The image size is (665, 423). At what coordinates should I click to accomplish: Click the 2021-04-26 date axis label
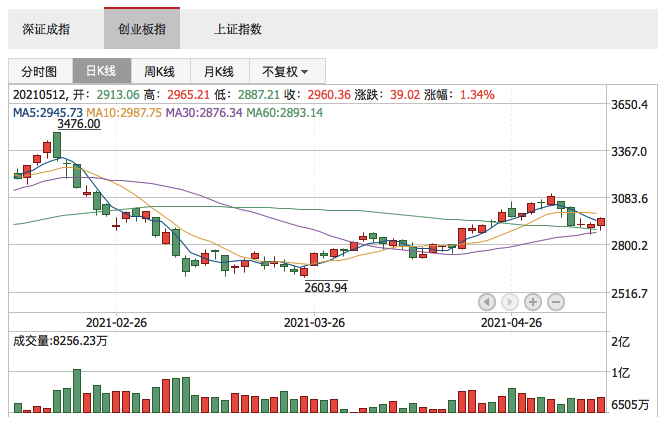click(x=511, y=322)
